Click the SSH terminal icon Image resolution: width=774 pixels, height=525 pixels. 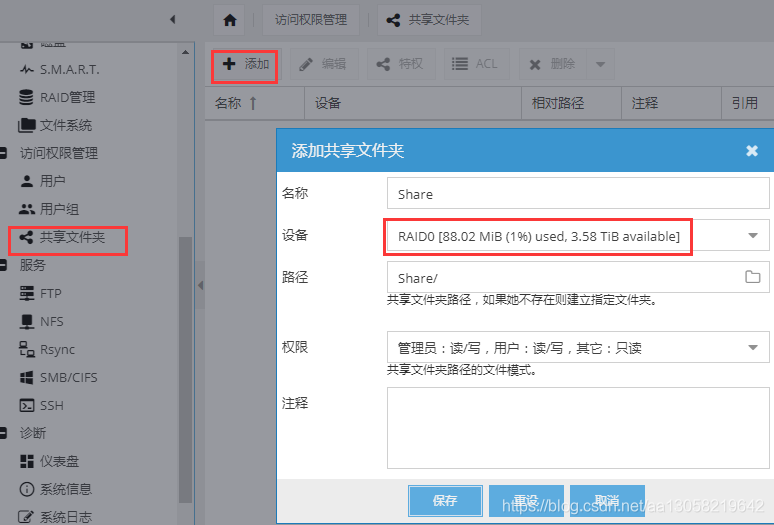pyautogui.click(x=27, y=406)
